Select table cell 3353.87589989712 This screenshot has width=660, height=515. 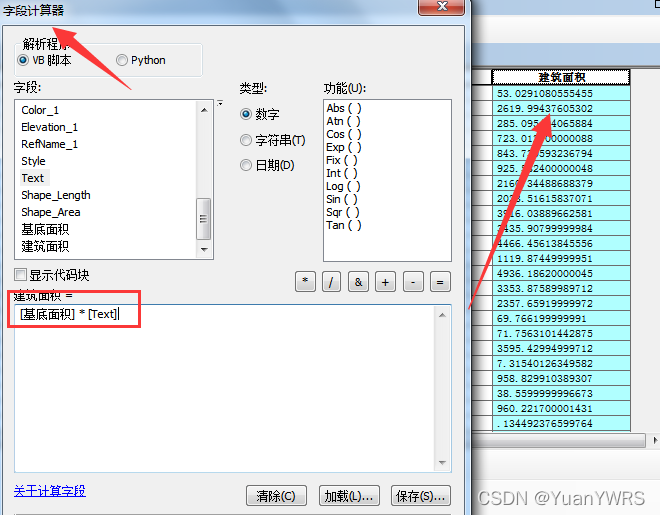click(x=561, y=289)
